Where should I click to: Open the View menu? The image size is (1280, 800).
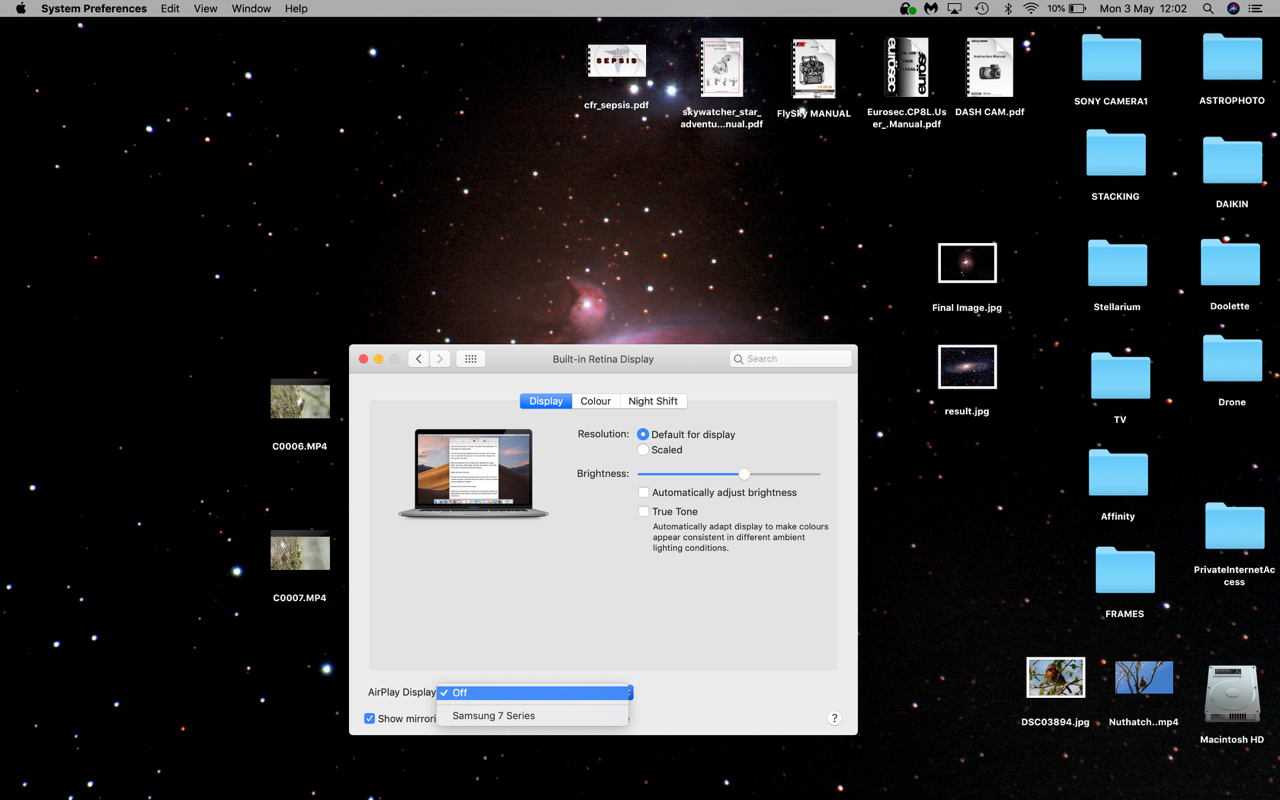205,8
